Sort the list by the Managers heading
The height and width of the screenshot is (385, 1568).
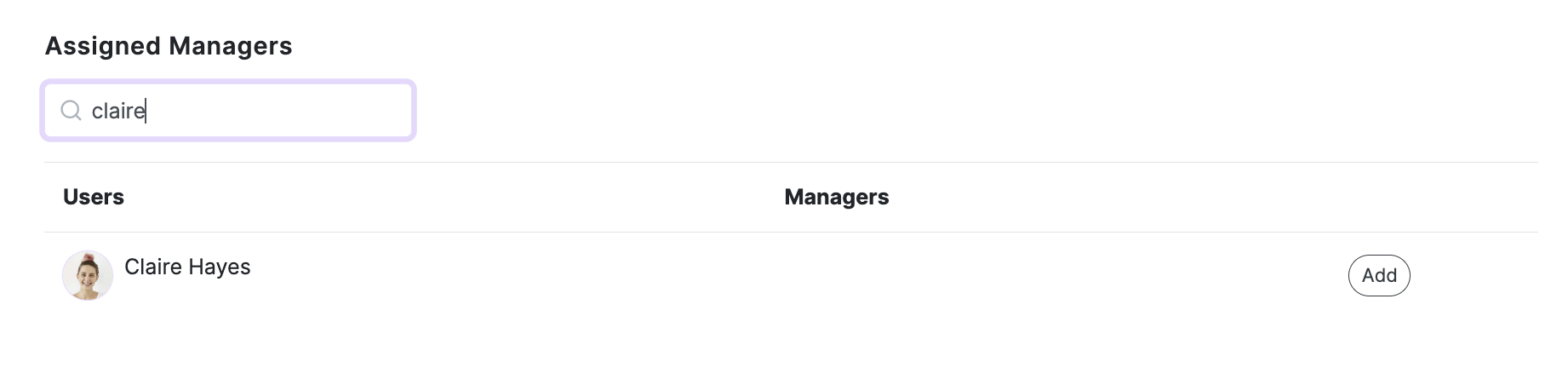click(x=836, y=197)
